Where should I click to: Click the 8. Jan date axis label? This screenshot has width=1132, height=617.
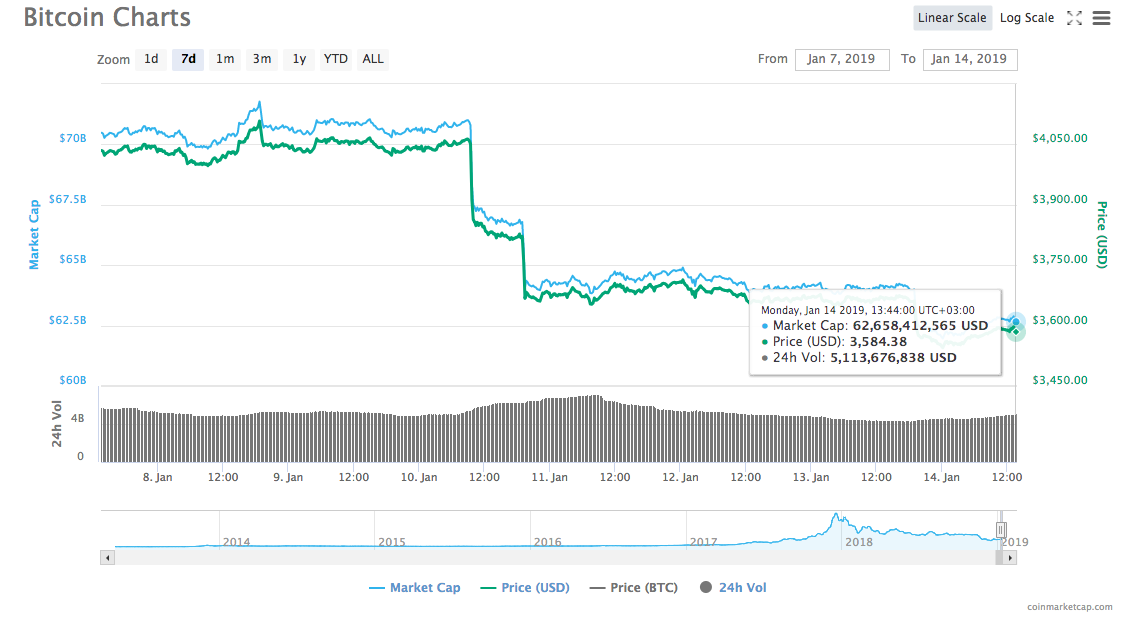157,477
